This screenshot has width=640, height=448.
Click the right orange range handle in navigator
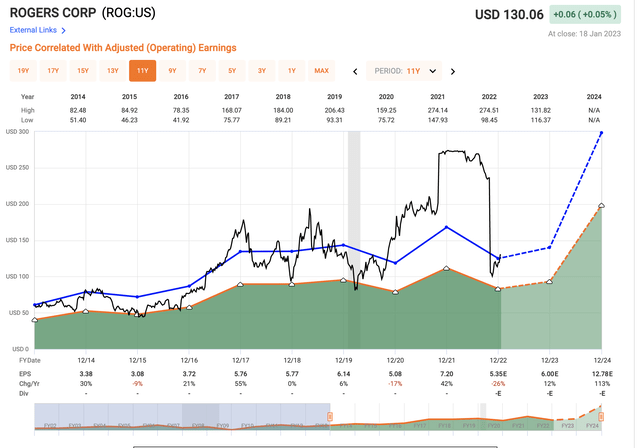(x=601, y=417)
